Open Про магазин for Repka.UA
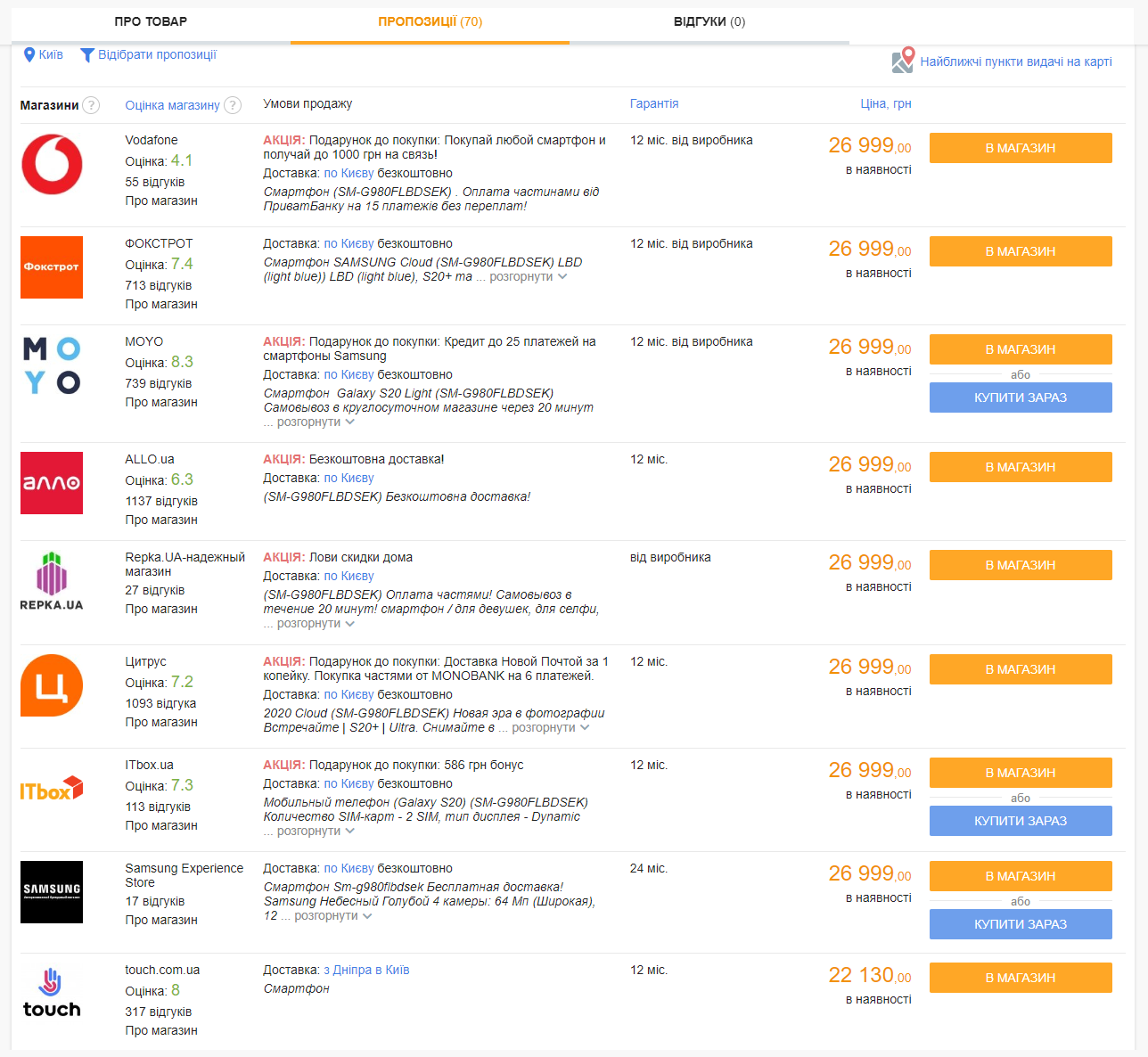This screenshot has height=1057, width=1148. coord(161,609)
